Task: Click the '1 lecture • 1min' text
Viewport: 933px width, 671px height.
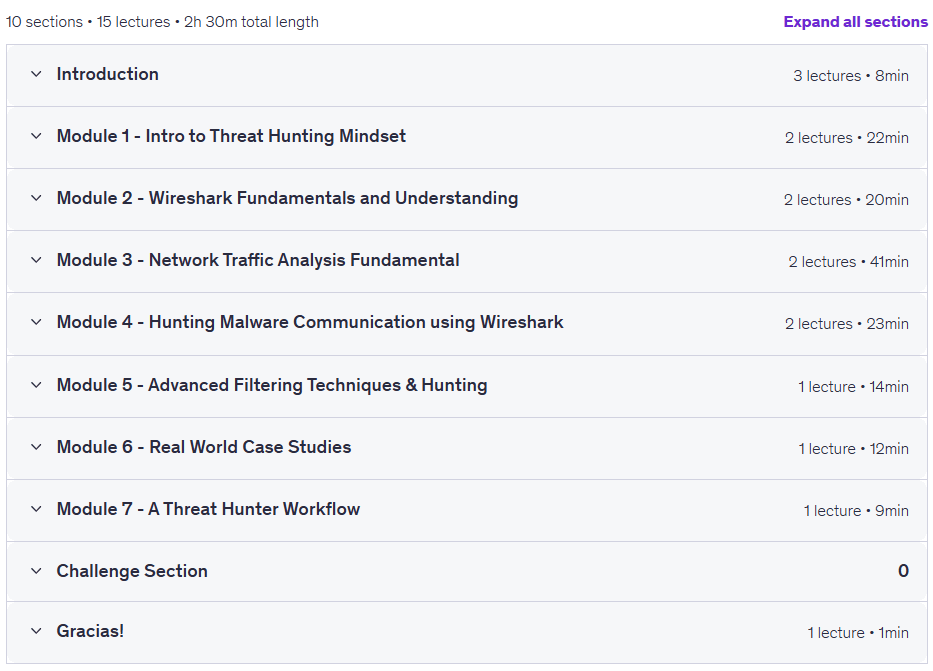Action: tap(858, 633)
